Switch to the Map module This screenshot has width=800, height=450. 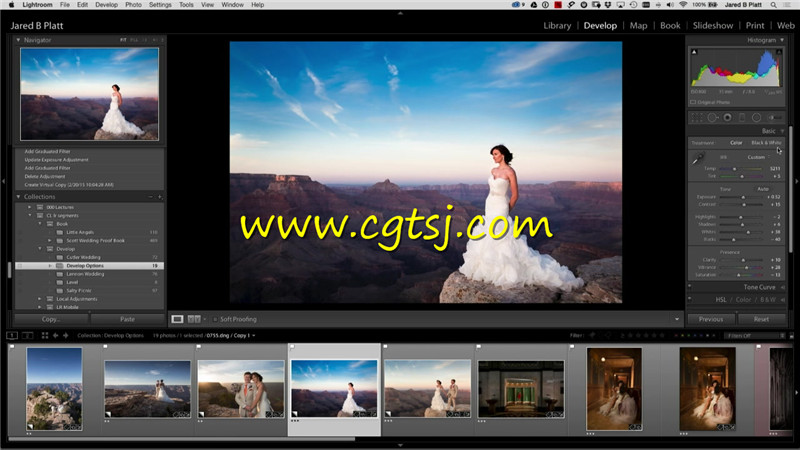point(638,26)
